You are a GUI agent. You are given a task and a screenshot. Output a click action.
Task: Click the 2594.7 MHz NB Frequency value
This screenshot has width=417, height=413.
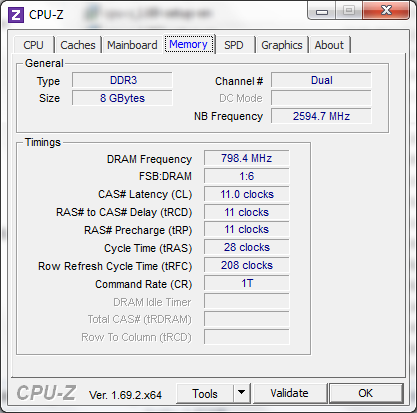pos(321,116)
